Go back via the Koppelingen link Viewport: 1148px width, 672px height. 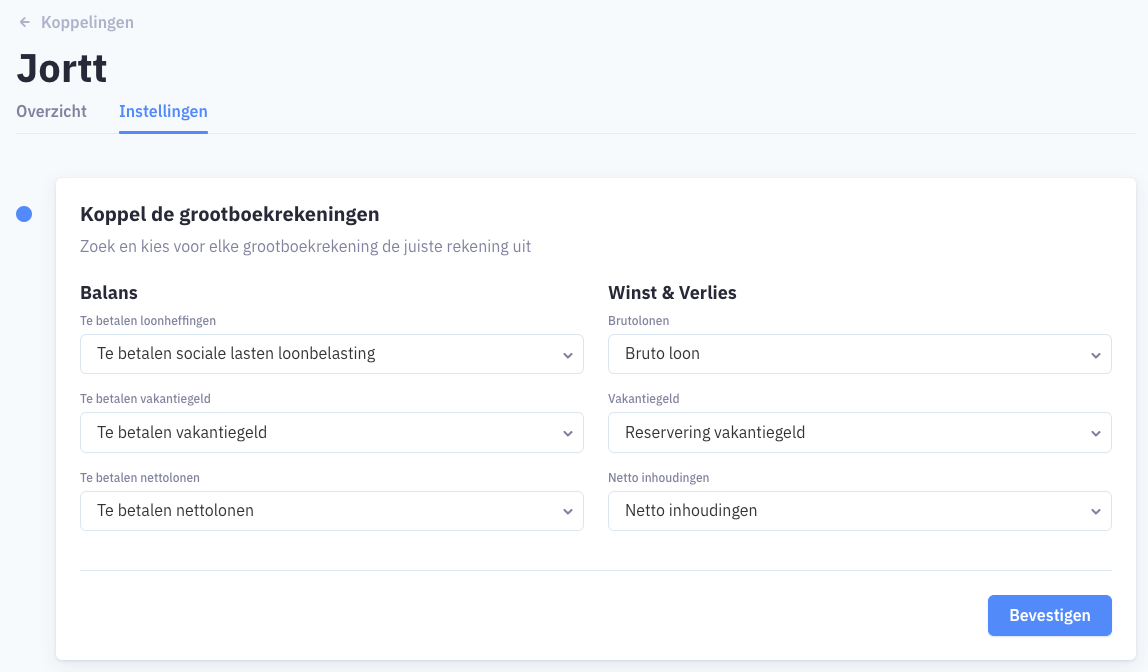point(87,22)
